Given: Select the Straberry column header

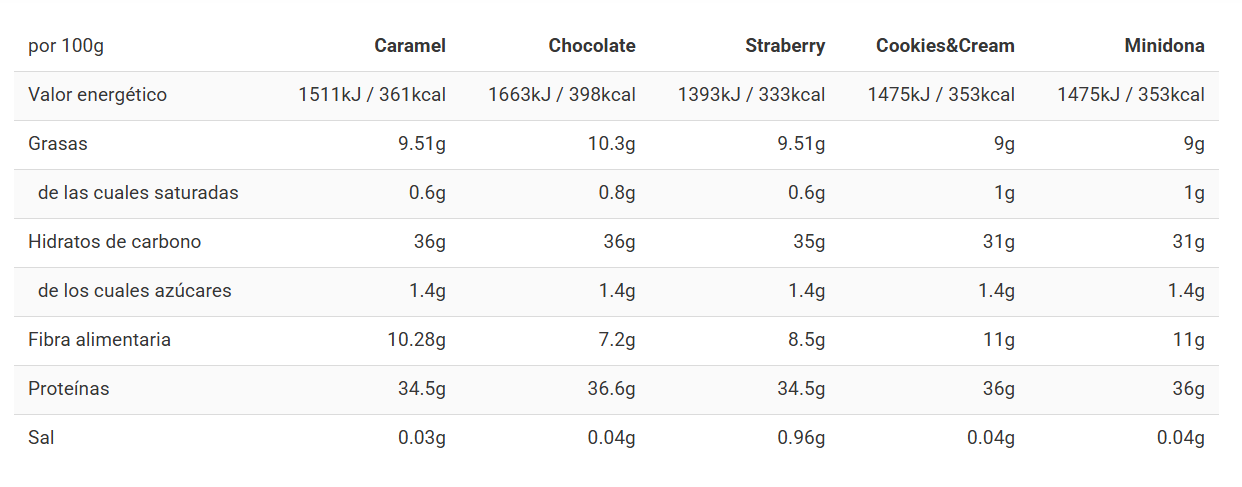Looking at the screenshot, I should point(785,46).
